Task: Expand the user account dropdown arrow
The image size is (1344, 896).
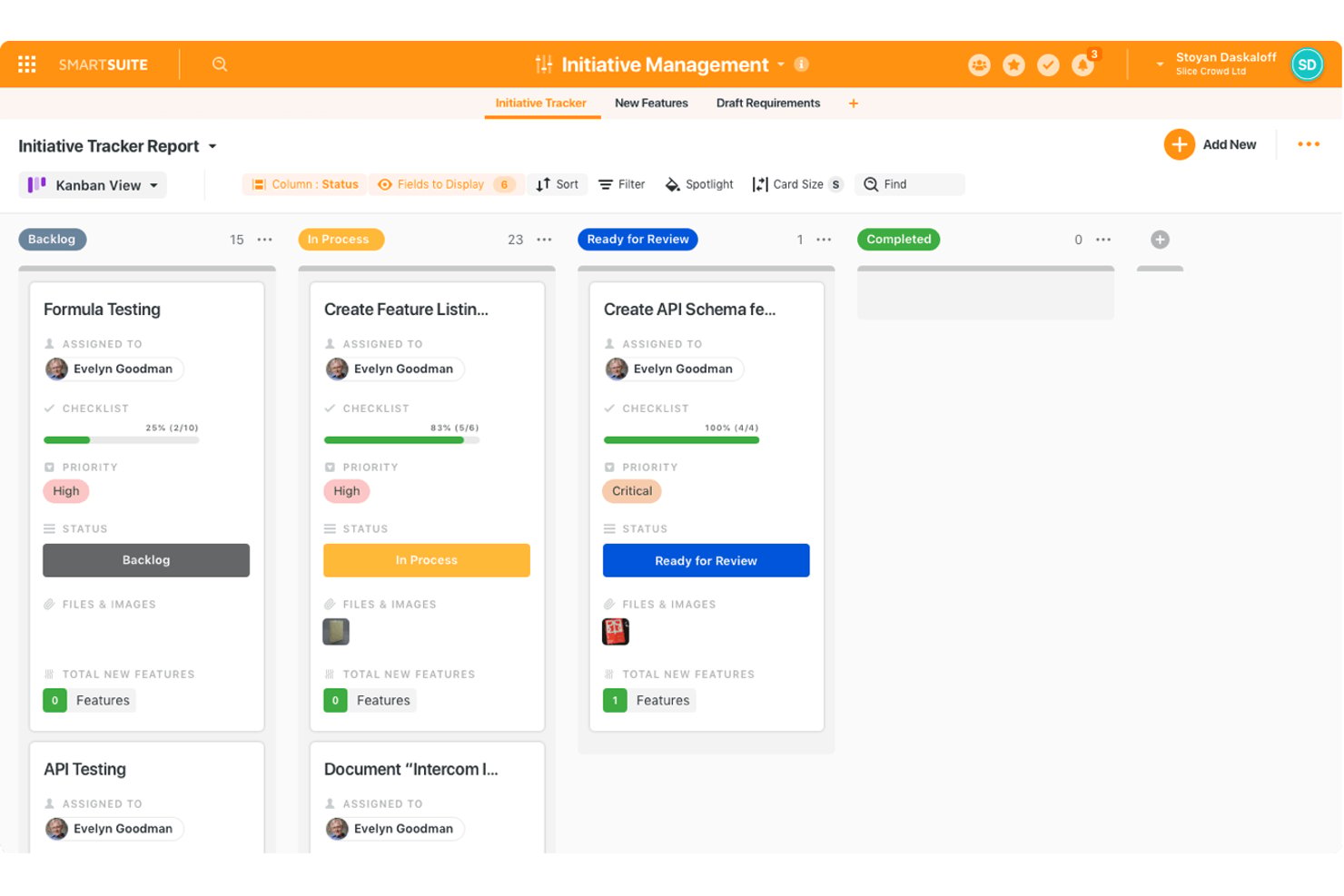Action: (1160, 64)
